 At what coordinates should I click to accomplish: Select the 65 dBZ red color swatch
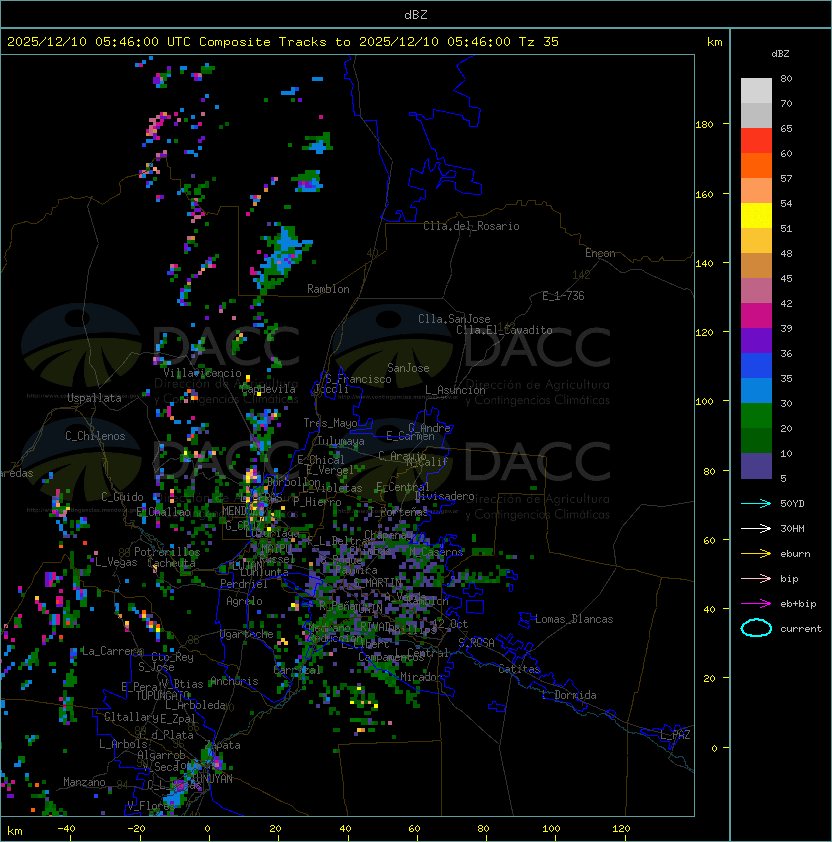(x=756, y=141)
